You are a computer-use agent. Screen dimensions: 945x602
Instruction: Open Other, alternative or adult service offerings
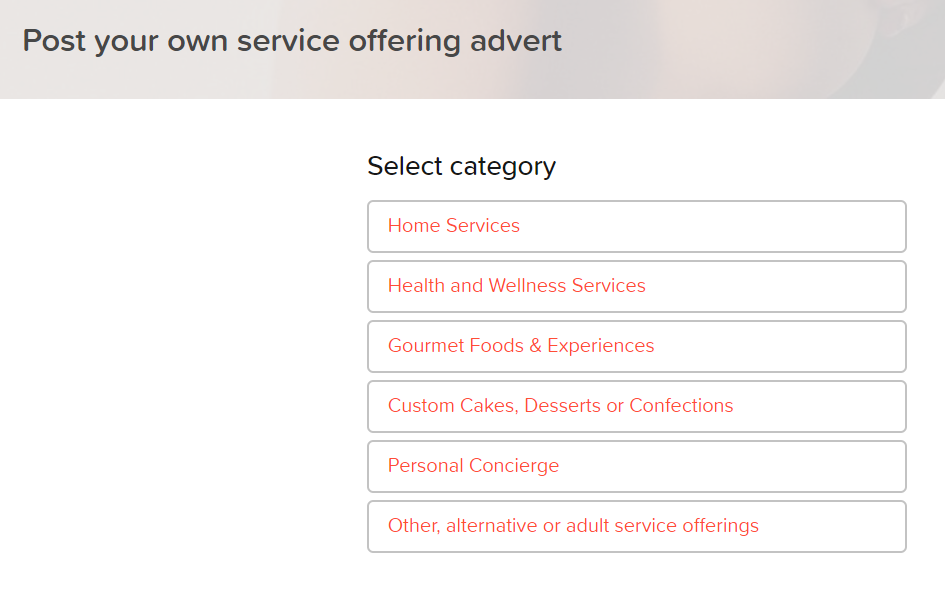point(636,526)
